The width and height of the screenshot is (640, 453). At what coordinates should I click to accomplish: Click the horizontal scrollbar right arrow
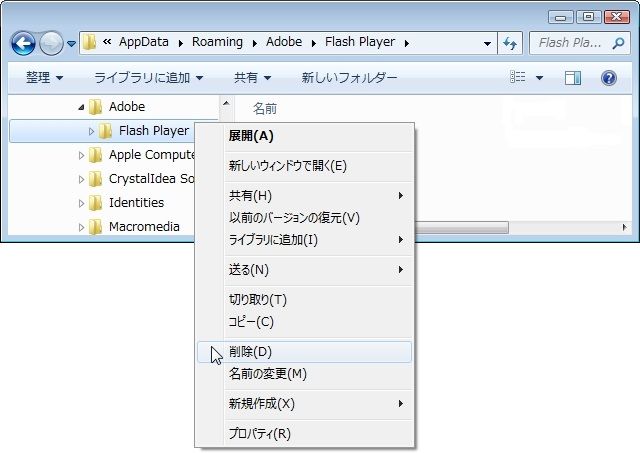coord(624,227)
